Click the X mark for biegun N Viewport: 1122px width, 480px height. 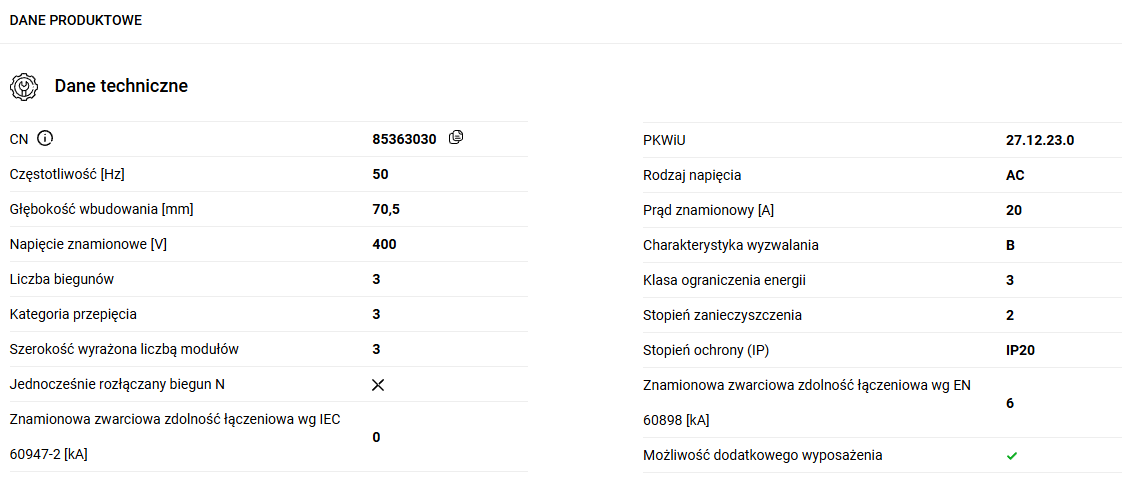point(378,385)
